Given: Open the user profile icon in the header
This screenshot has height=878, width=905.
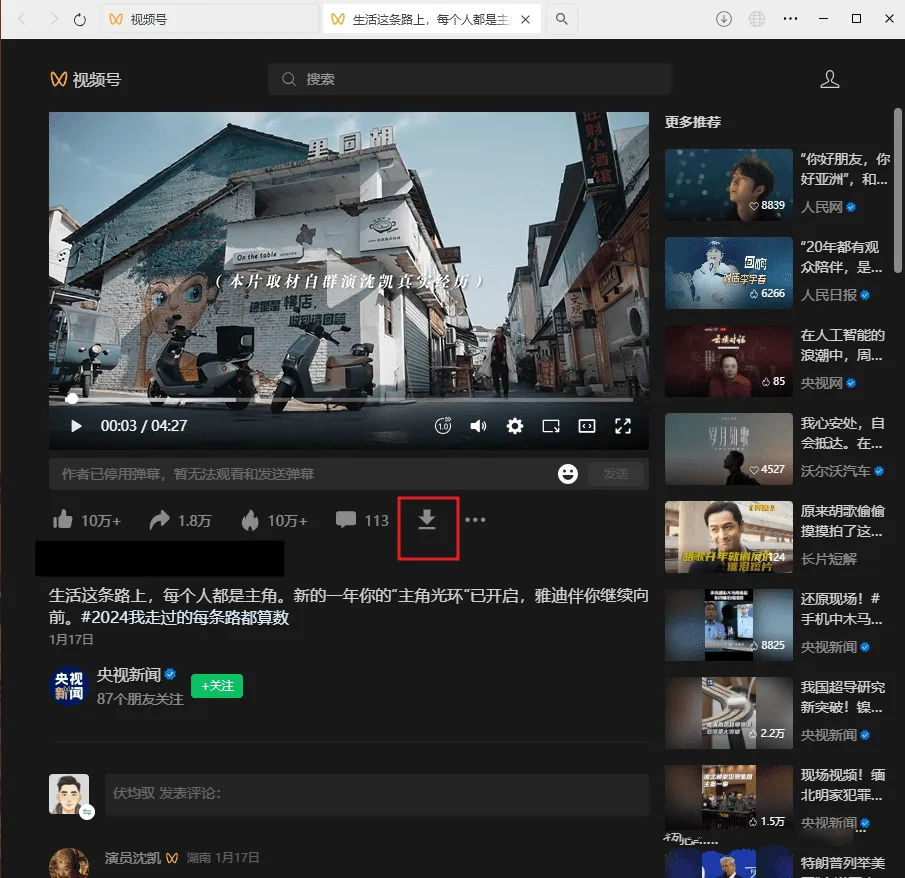Looking at the screenshot, I should [829, 79].
